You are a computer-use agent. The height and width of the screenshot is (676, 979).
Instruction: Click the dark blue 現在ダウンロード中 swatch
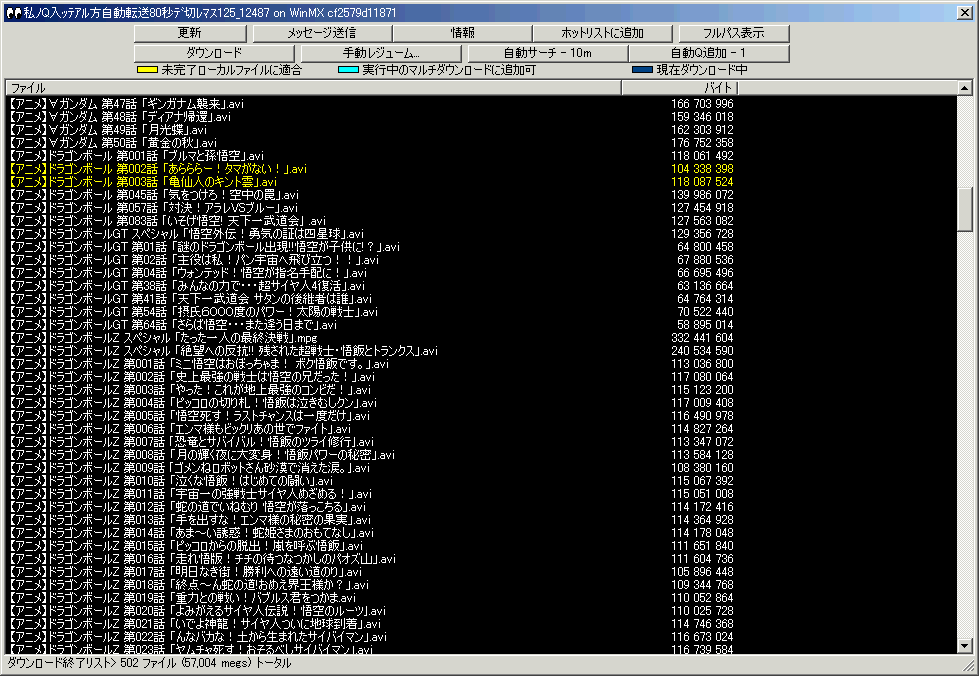642,71
